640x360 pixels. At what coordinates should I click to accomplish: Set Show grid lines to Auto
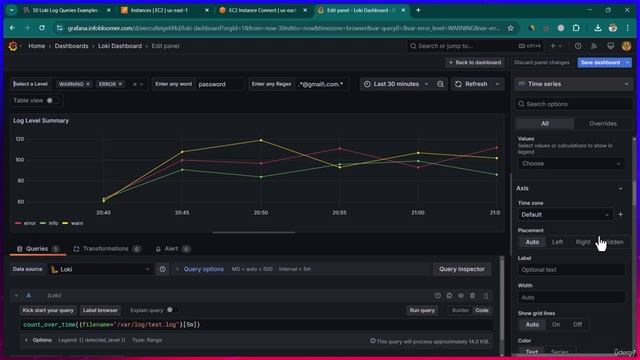(532, 324)
